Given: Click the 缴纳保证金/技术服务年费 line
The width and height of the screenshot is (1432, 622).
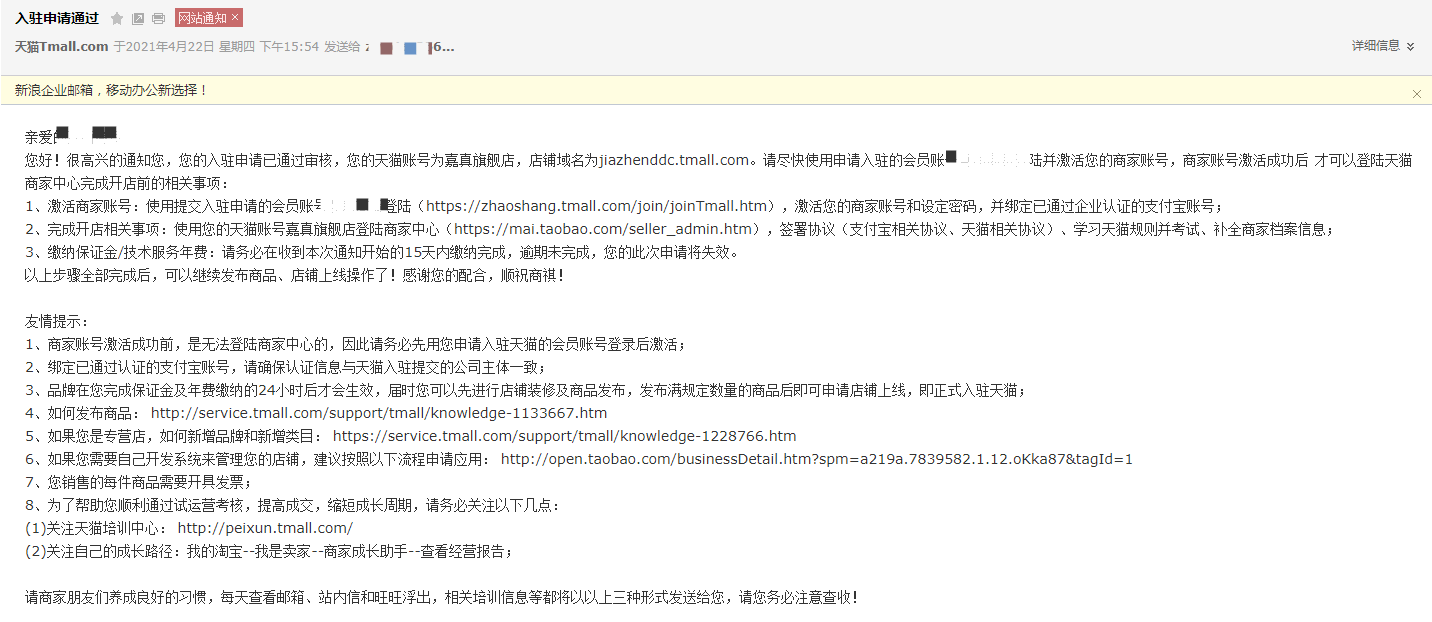Looking at the screenshot, I should (382, 252).
